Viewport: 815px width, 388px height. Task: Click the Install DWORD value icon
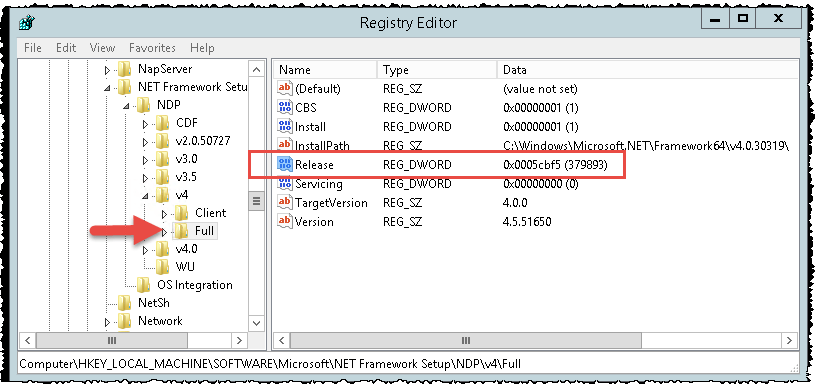click(285, 126)
